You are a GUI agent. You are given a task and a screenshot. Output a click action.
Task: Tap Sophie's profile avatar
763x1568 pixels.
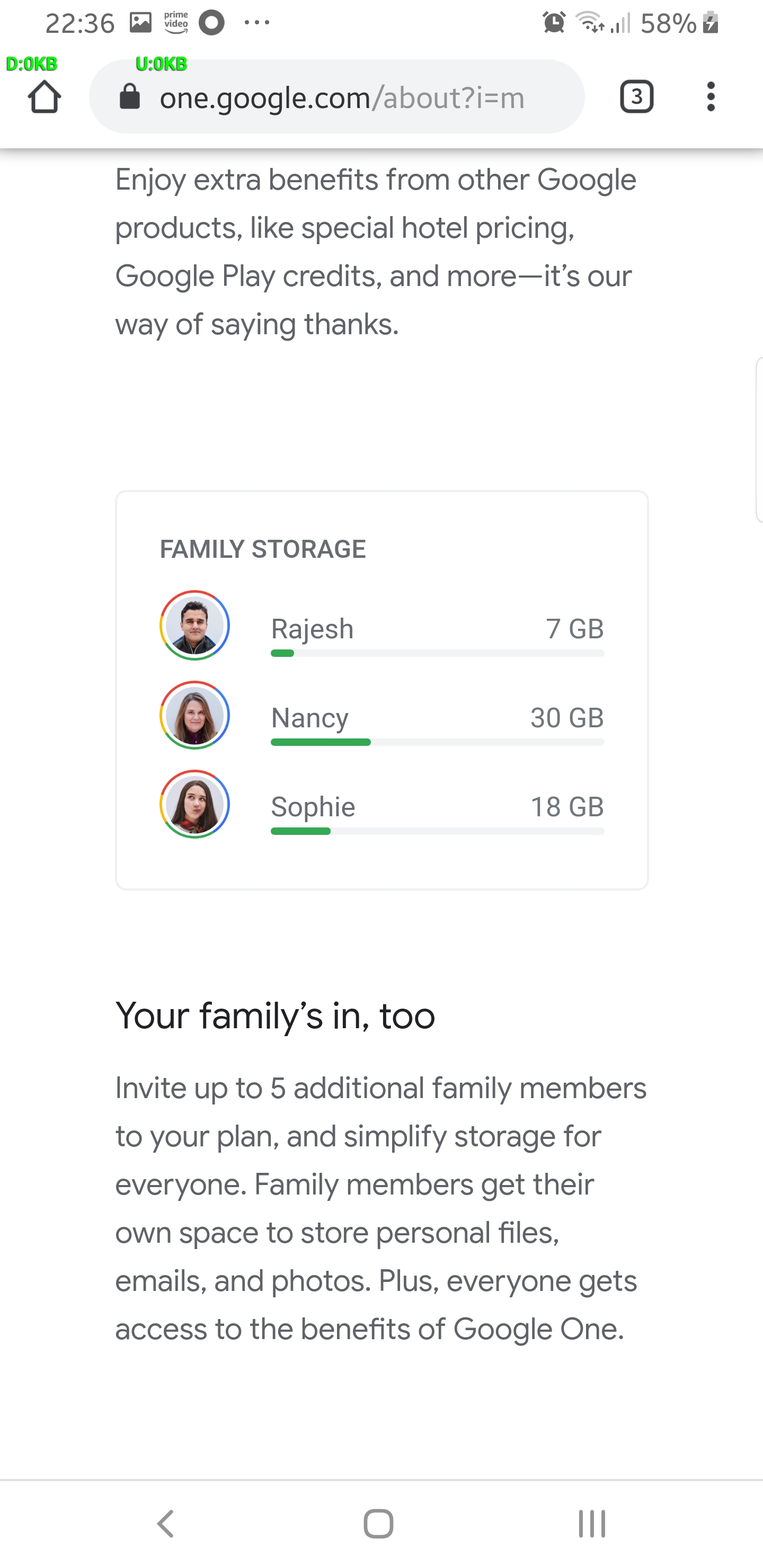click(194, 804)
